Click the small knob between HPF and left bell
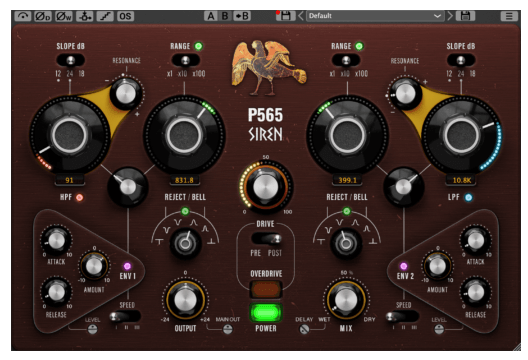This screenshot has width=528, height=360. [x=128, y=187]
